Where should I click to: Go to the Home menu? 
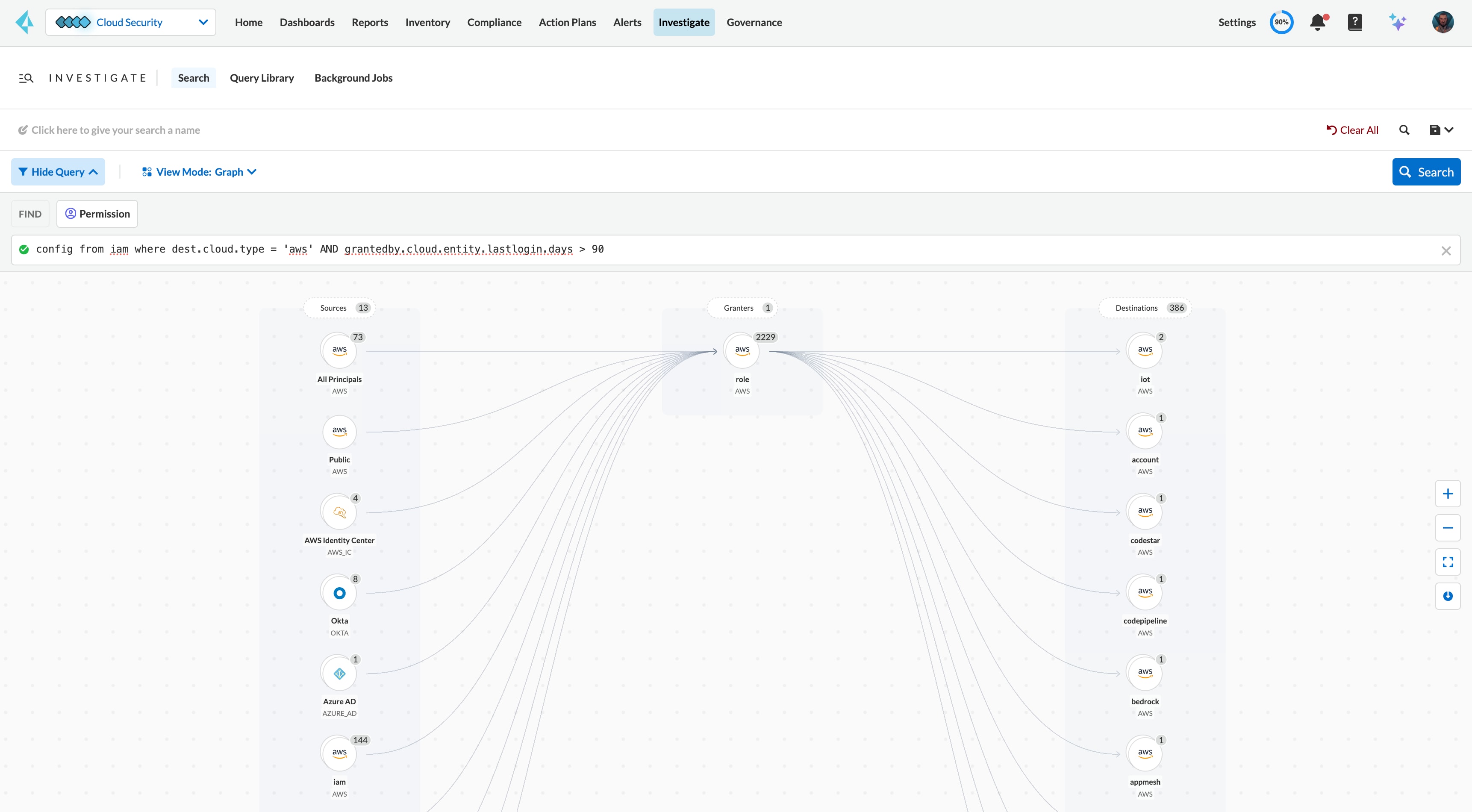click(x=249, y=22)
